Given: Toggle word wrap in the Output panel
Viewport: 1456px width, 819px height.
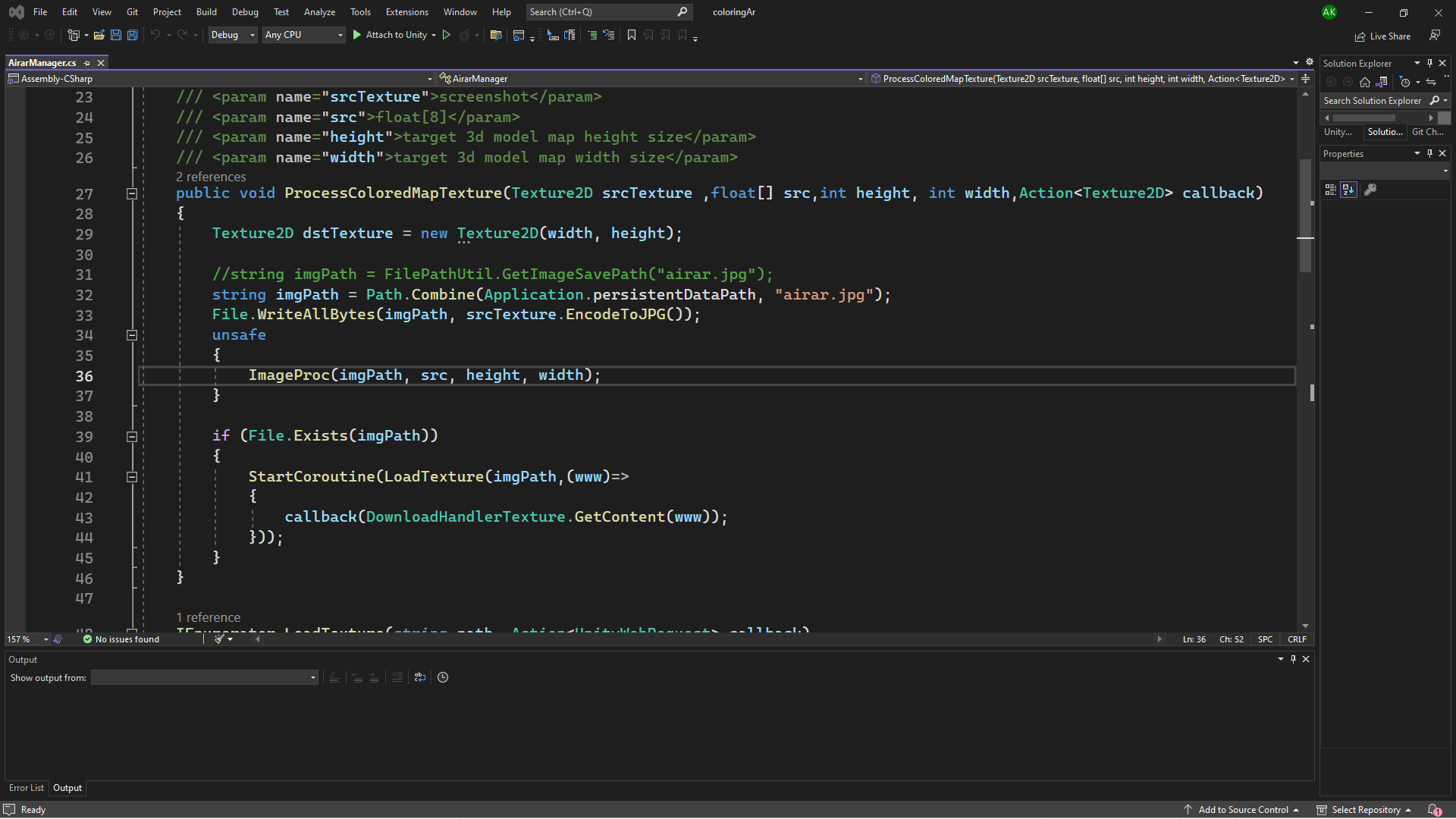Looking at the screenshot, I should tap(419, 677).
